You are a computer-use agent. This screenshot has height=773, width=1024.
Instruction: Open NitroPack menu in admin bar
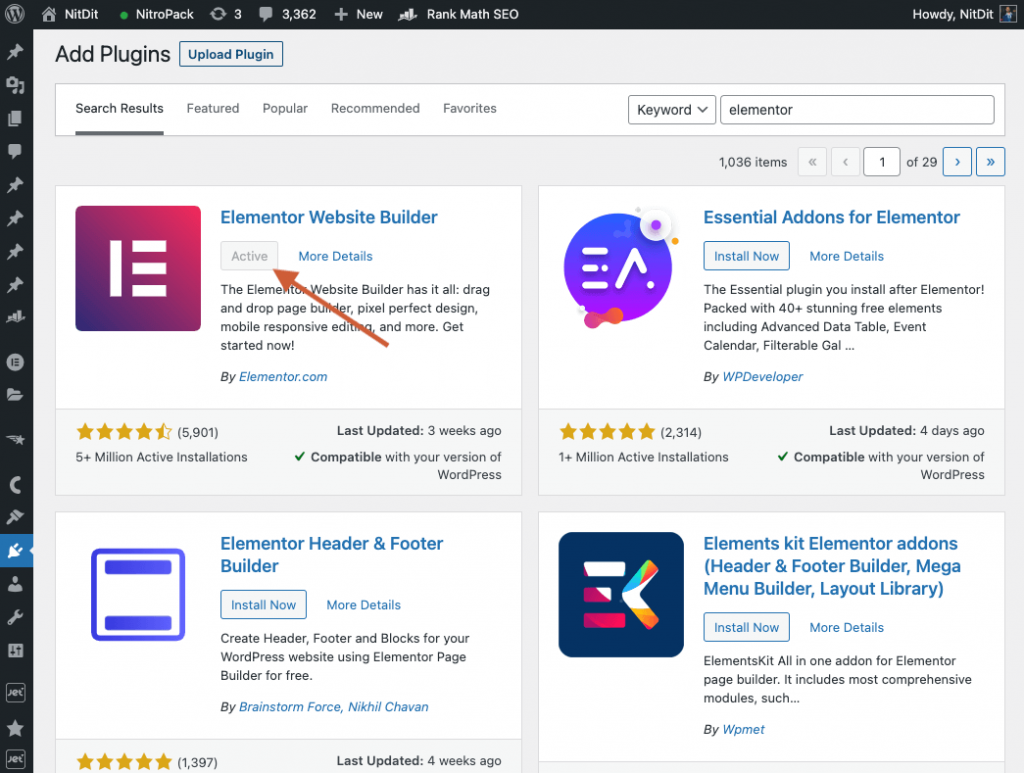click(165, 14)
